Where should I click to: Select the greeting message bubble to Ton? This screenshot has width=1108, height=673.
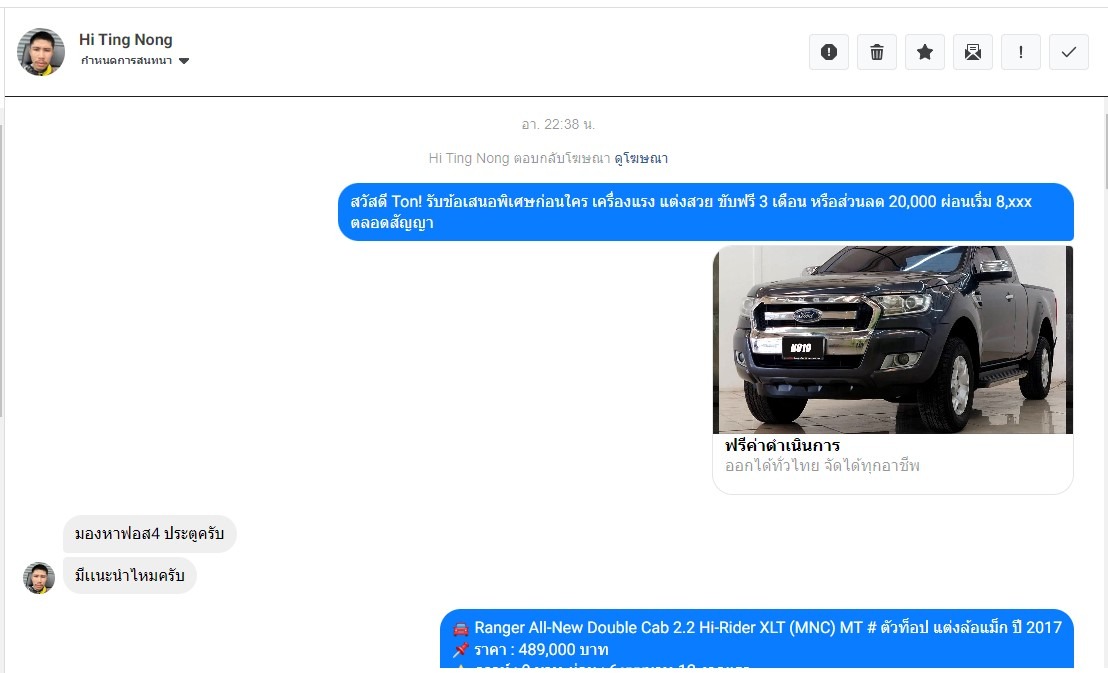(x=705, y=212)
